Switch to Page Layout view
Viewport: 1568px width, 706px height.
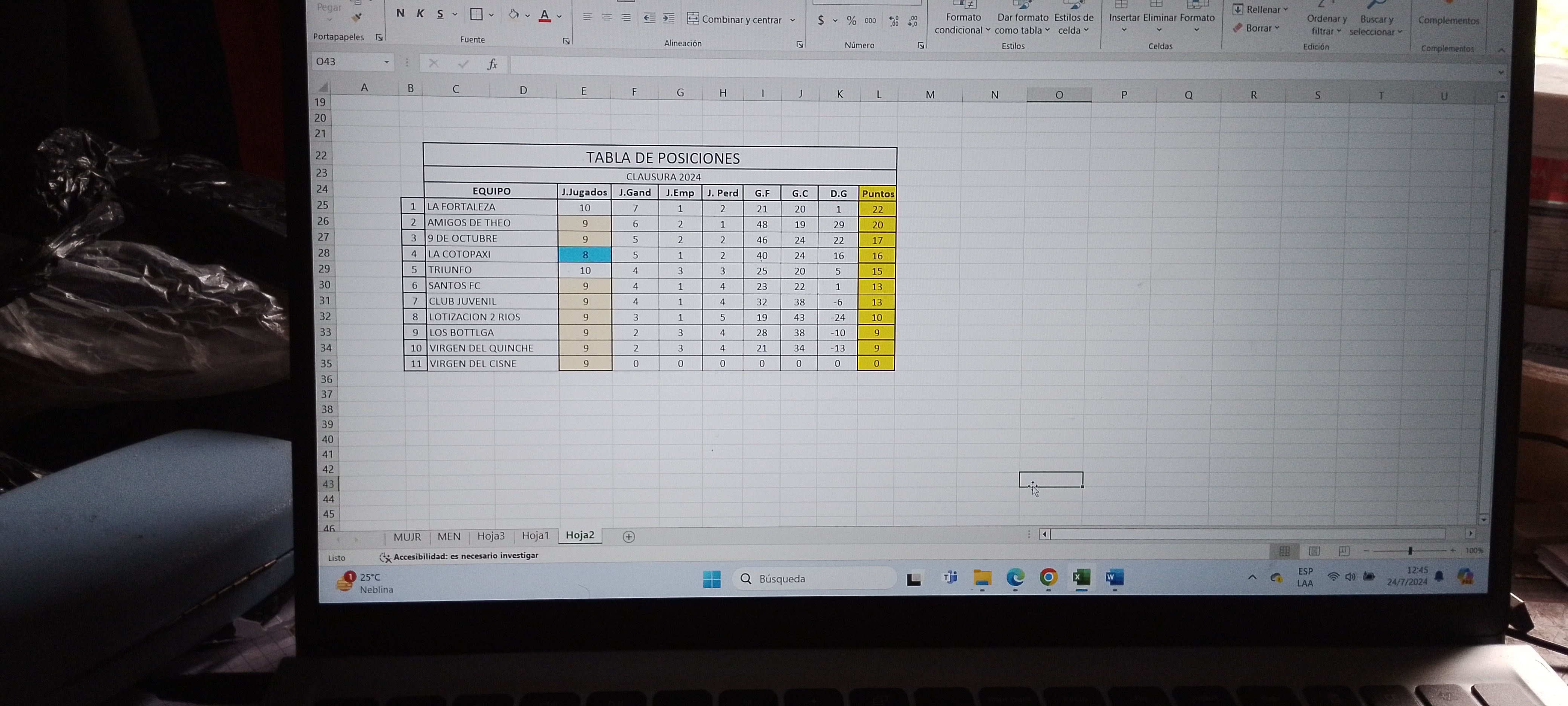1315,551
